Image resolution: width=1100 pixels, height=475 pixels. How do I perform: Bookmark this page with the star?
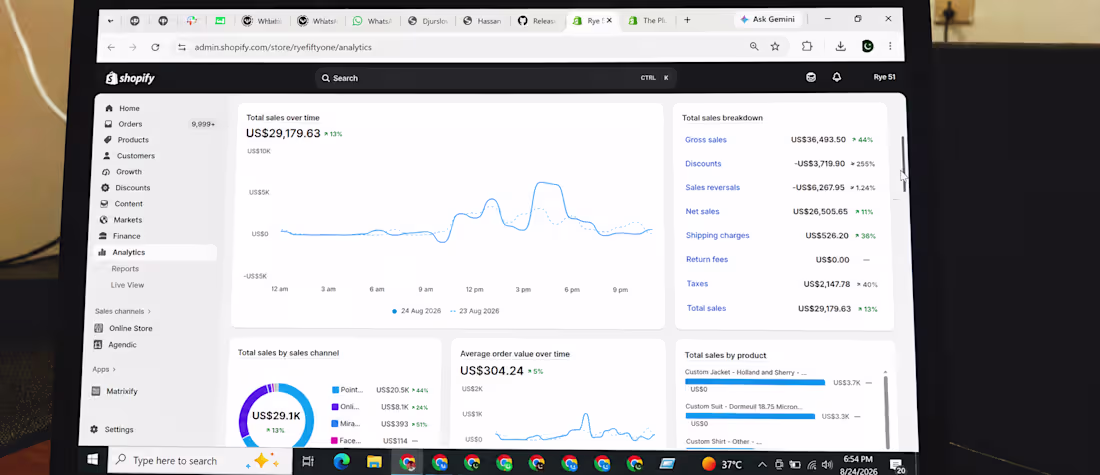[774, 46]
